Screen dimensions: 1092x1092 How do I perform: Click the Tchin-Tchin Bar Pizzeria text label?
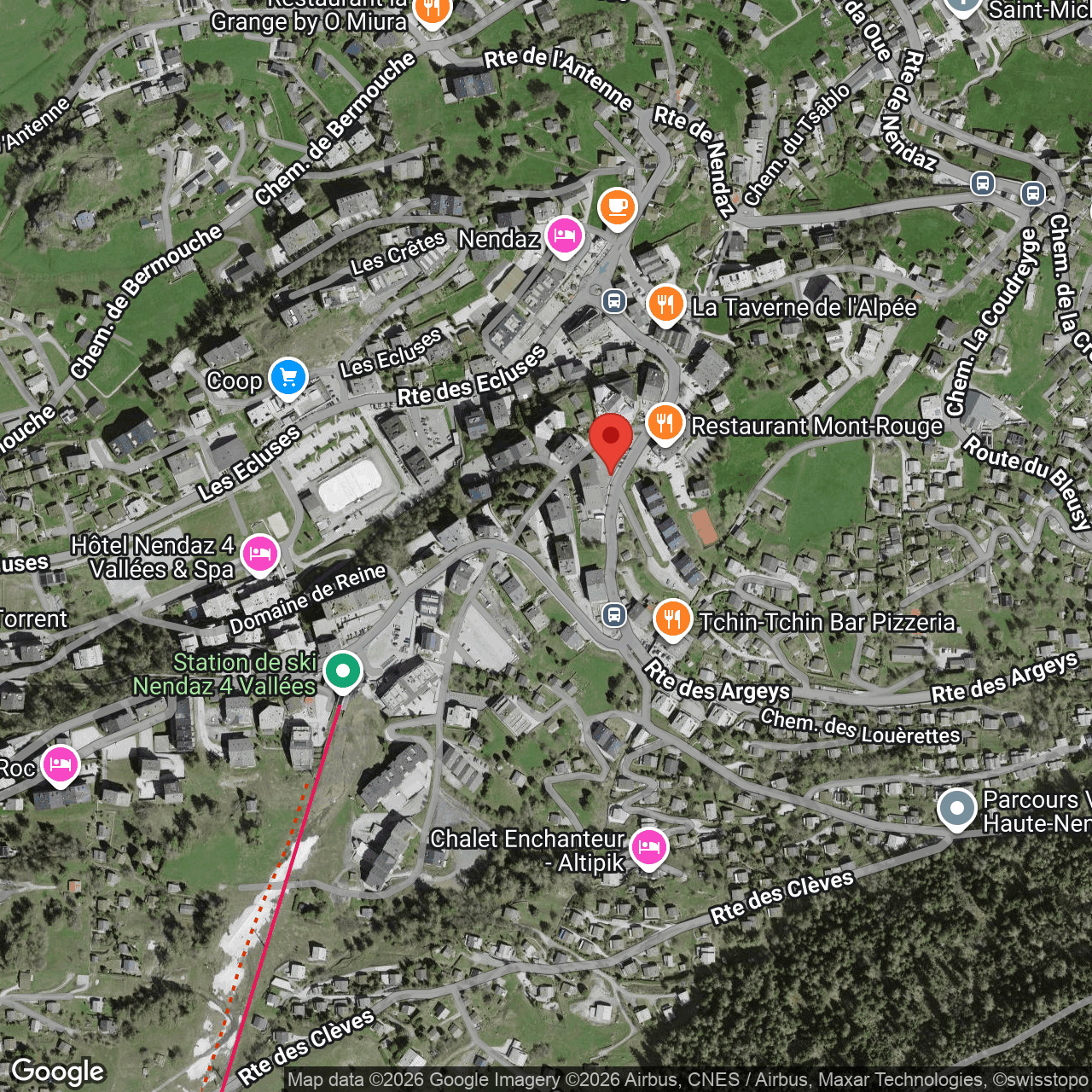pyautogui.click(x=827, y=622)
